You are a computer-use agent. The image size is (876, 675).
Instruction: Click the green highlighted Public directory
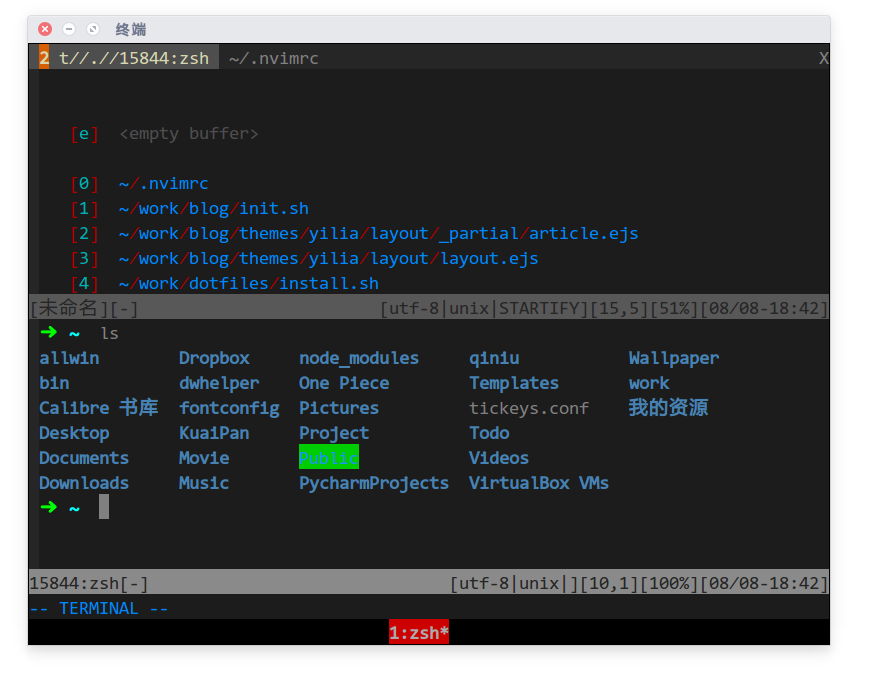pos(329,457)
